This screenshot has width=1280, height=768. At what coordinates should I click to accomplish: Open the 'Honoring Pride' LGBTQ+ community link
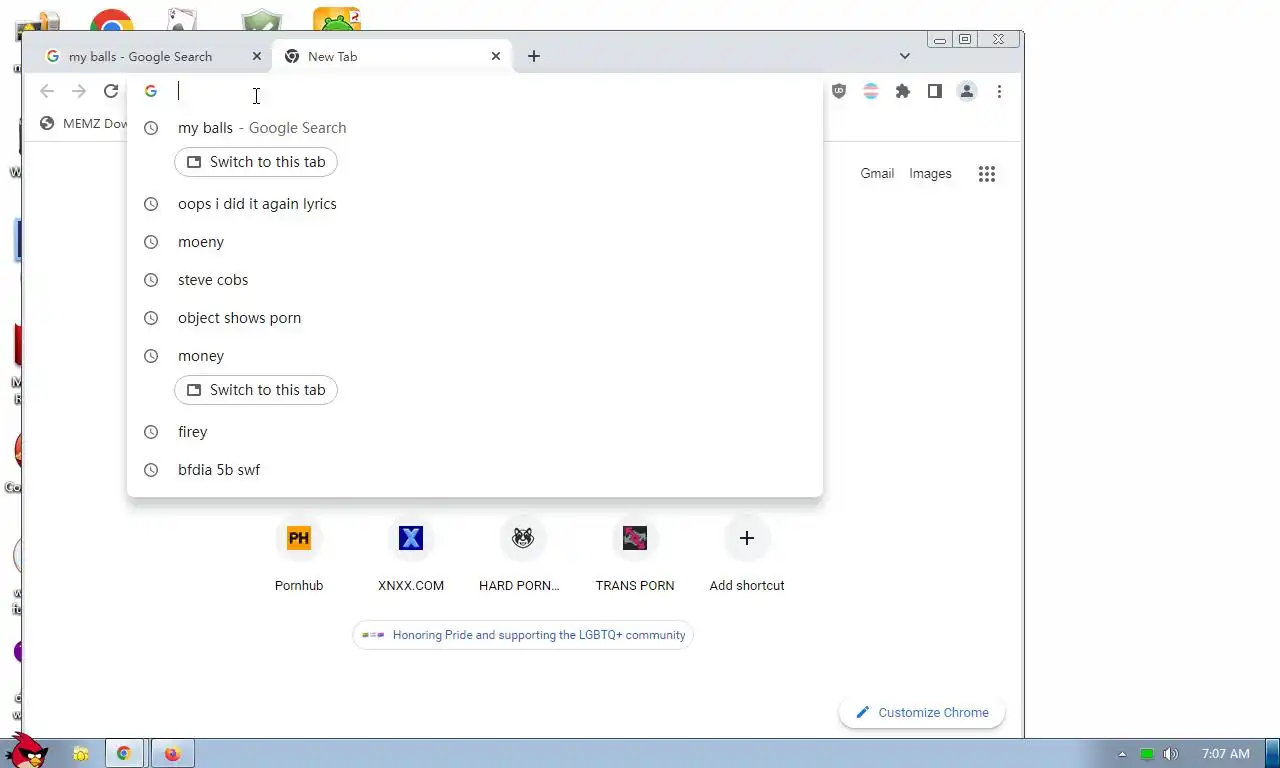523,635
